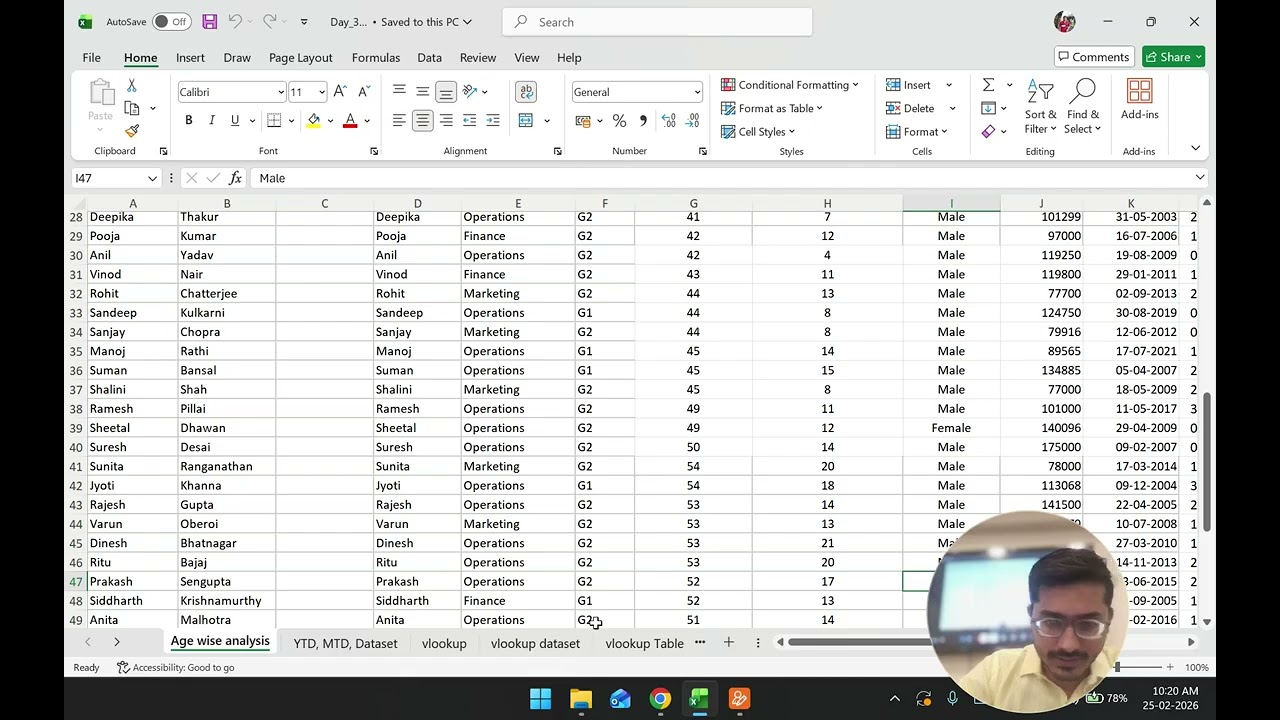
Task: Toggle Middle Align button
Action: point(422,92)
